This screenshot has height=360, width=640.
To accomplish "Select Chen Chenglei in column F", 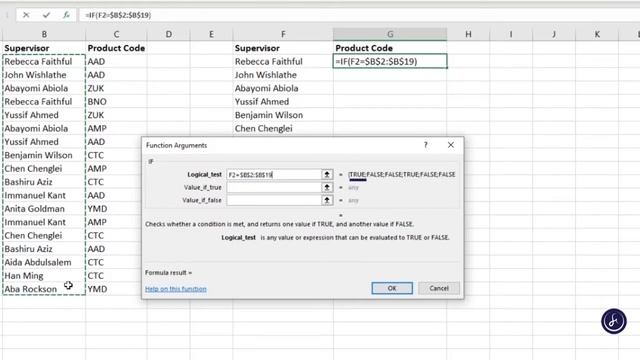I will 283,128.
